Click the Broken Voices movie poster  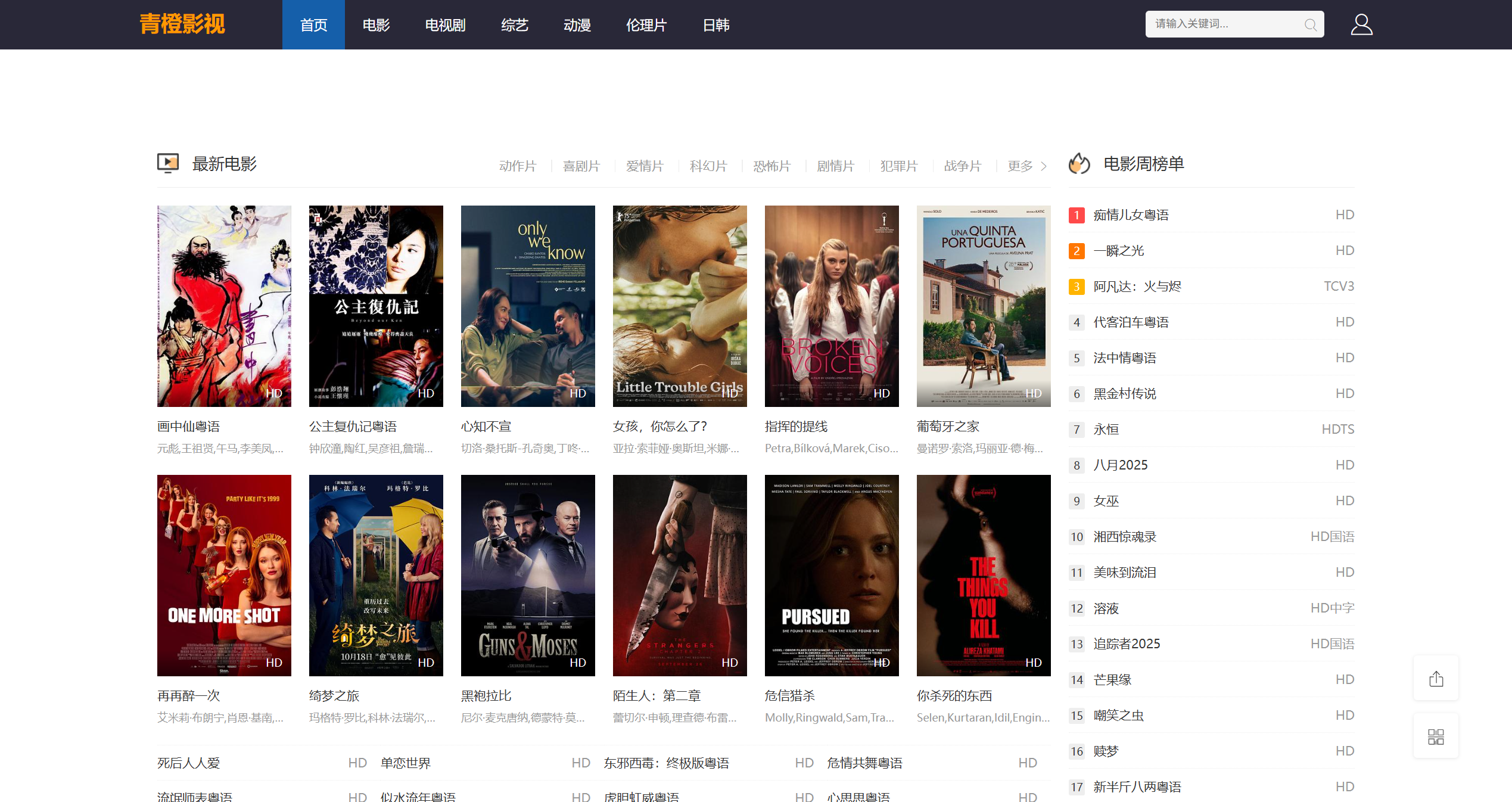tap(832, 306)
